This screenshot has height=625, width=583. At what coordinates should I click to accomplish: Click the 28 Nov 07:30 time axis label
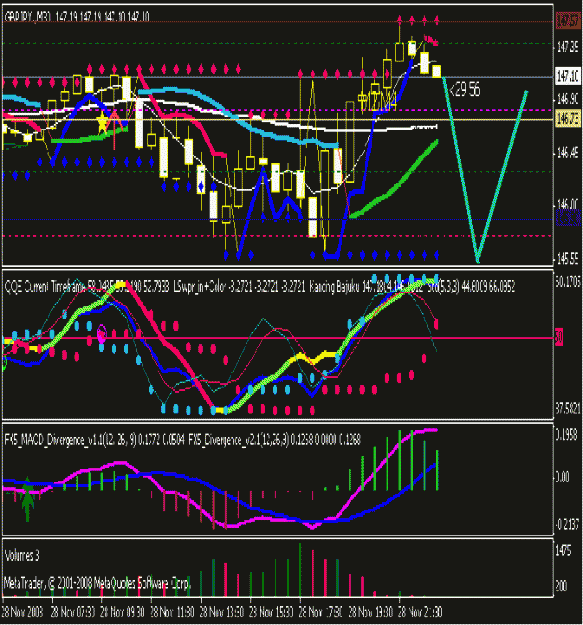[73, 612]
